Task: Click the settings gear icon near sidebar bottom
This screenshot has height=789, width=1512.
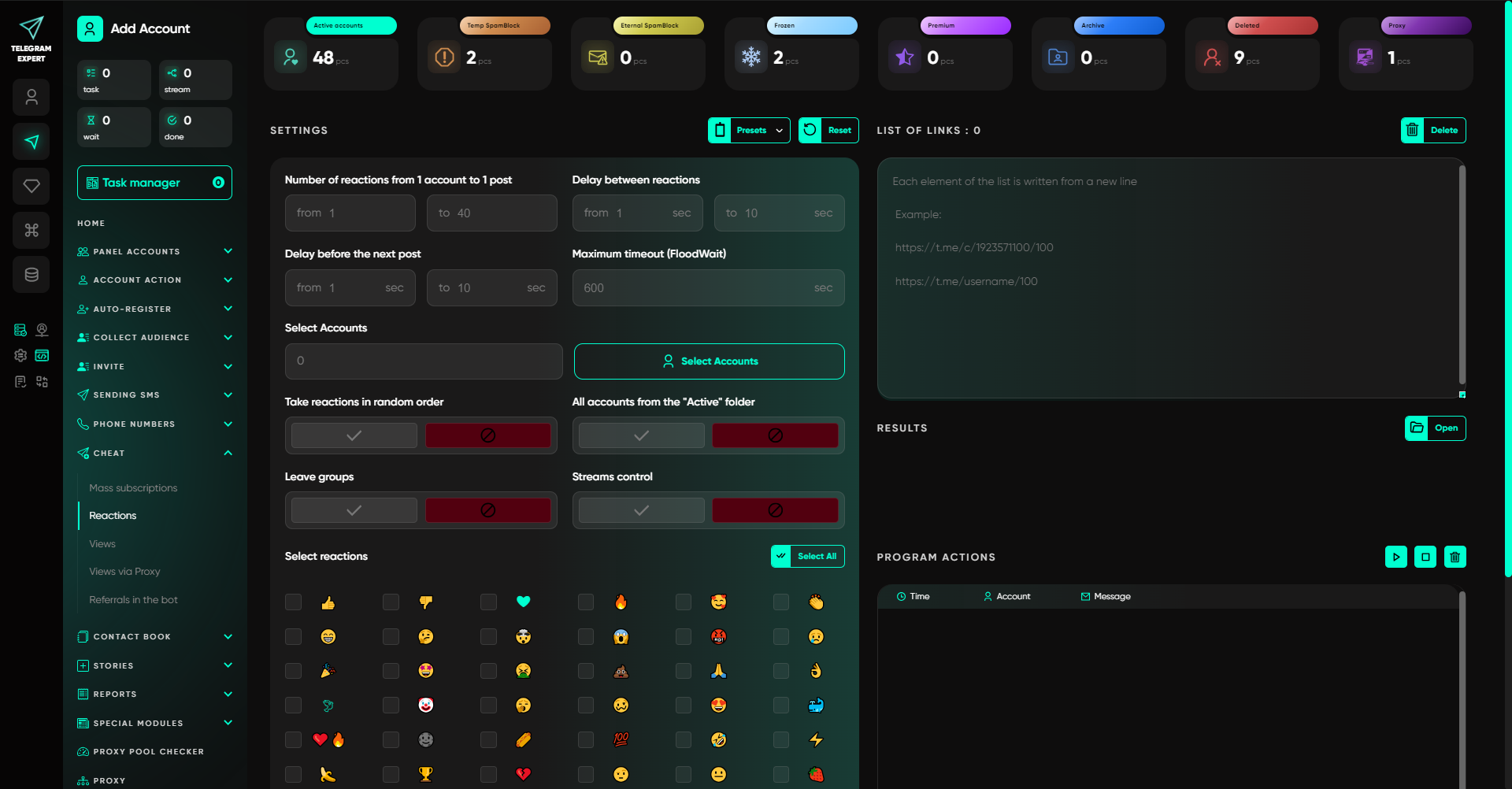Action: point(20,356)
